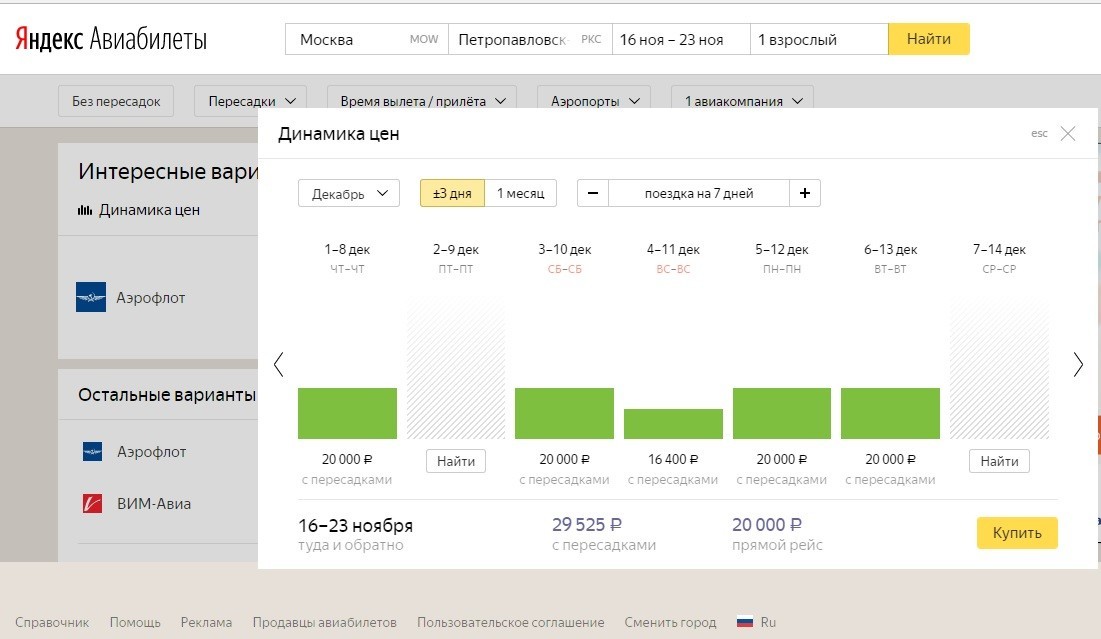This screenshot has height=639, width=1101.
Task: Open the Справочник footer link
Action: point(52,622)
